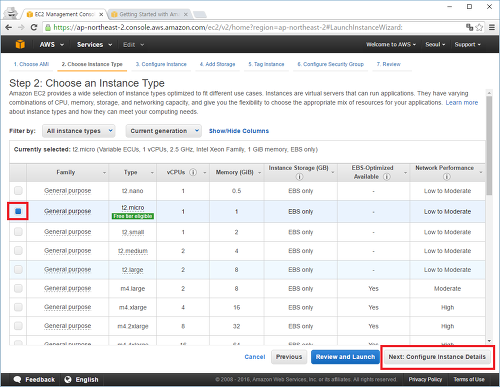
Task: Click the browser address bar URL
Action: (x=228, y=27)
